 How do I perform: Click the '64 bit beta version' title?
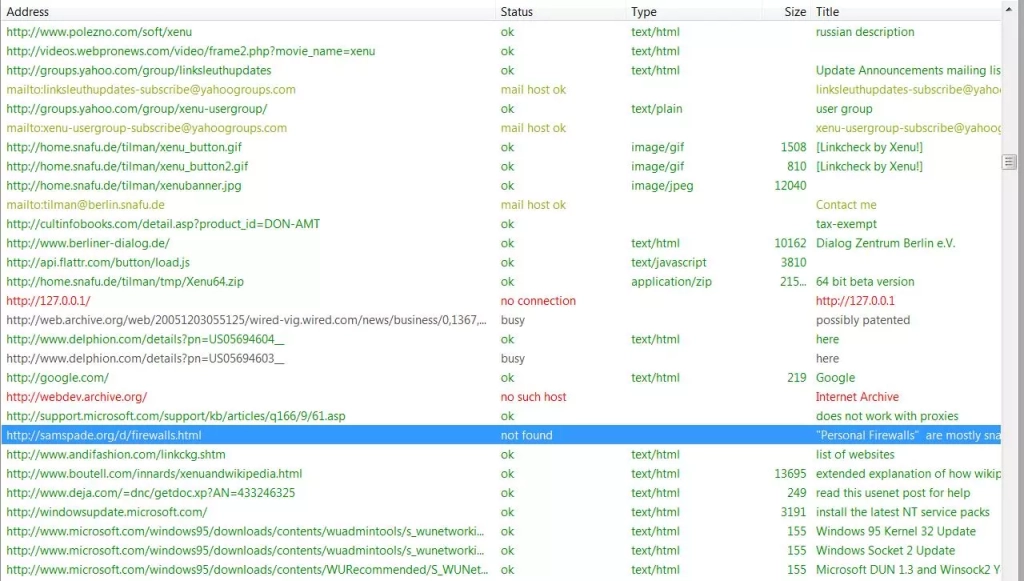[x=865, y=282]
